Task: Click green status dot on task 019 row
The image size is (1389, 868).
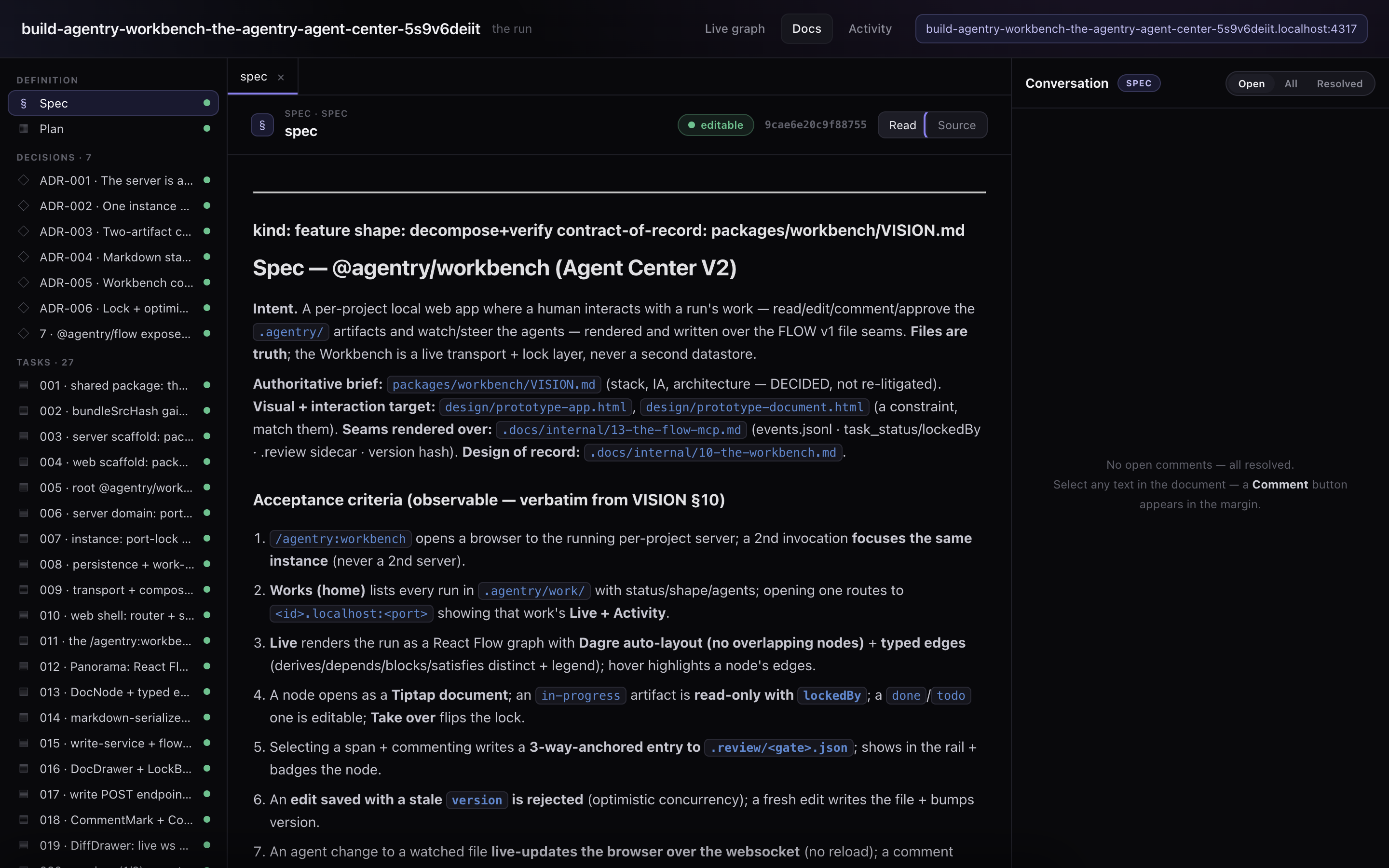Action: (x=206, y=845)
